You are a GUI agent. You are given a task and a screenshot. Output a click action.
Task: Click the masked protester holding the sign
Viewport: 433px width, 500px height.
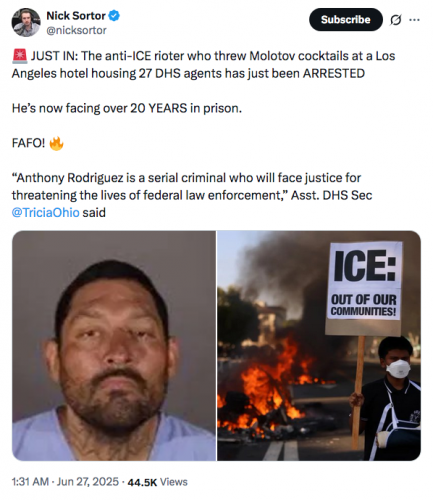click(392, 398)
